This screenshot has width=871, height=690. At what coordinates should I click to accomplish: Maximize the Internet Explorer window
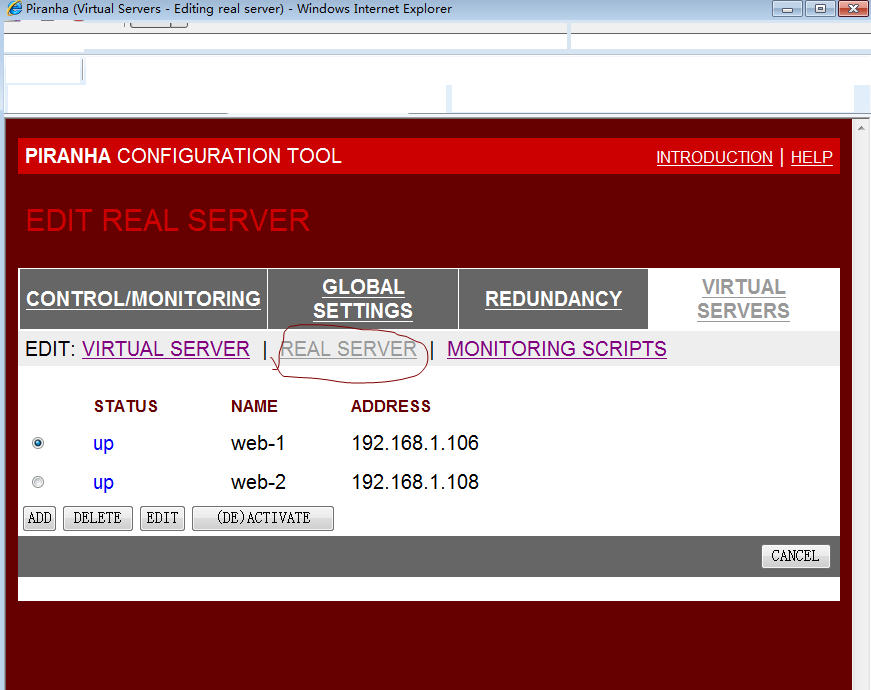click(820, 9)
